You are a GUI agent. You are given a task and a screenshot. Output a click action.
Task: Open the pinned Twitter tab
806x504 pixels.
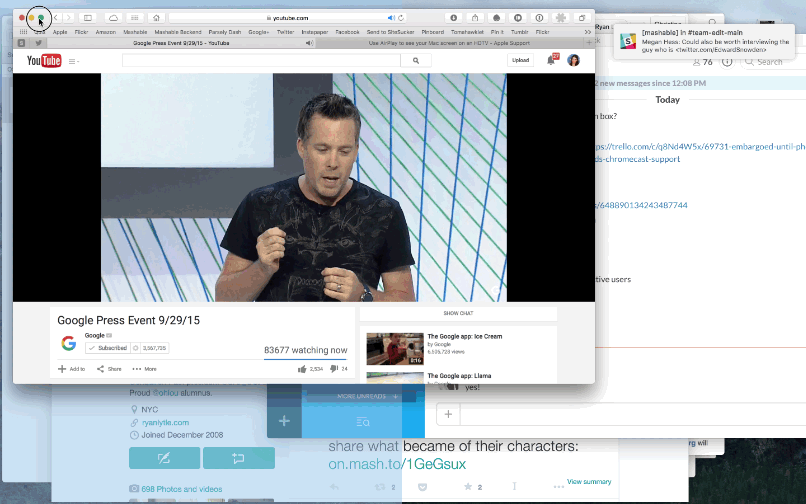click(x=39, y=43)
